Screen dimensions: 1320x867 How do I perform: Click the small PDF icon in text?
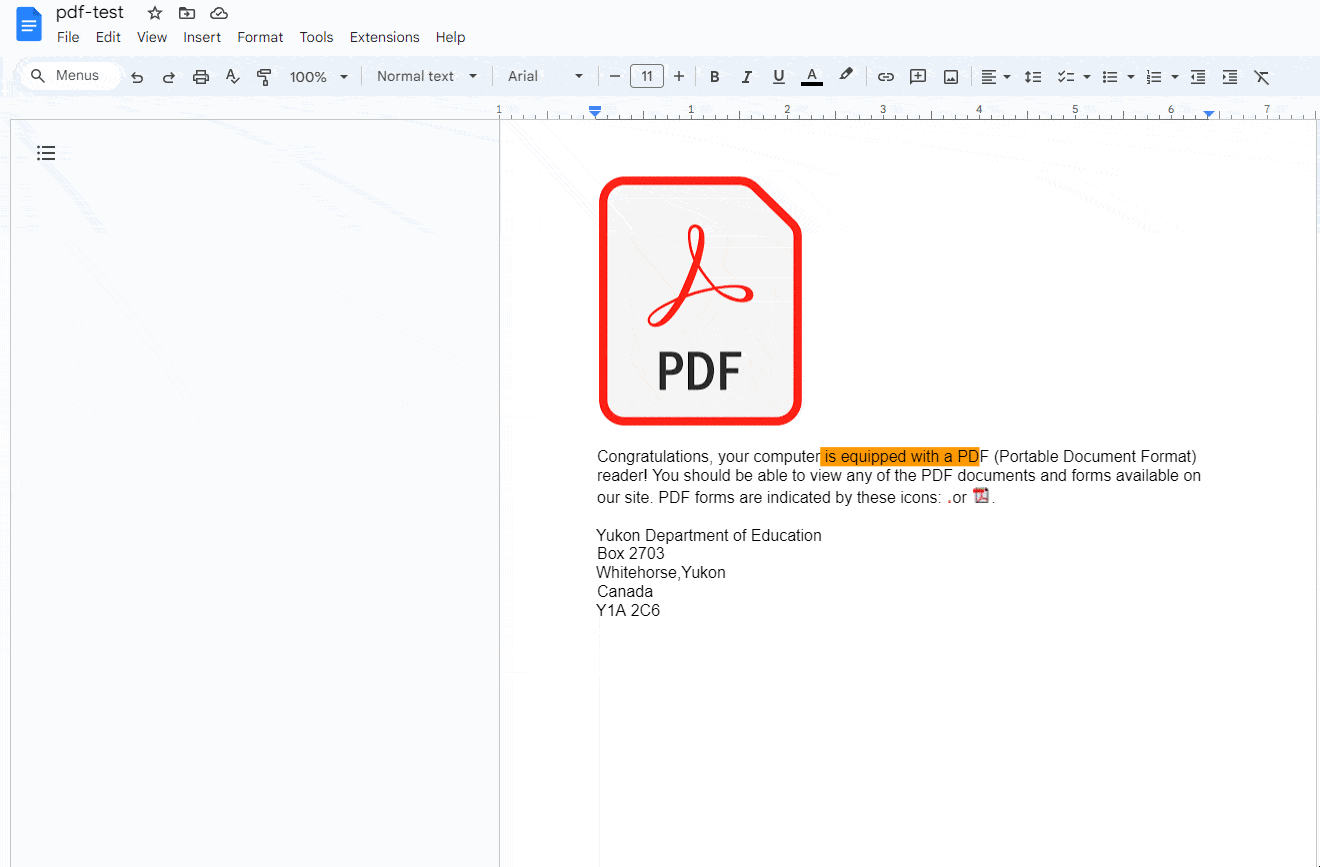981,495
